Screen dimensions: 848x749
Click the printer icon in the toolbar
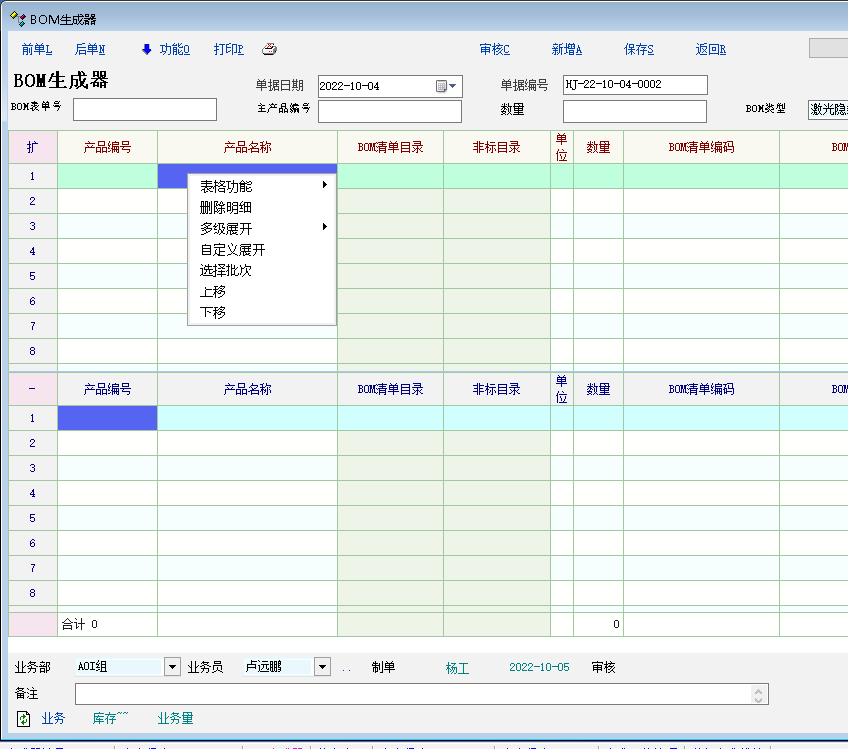click(269, 49)
